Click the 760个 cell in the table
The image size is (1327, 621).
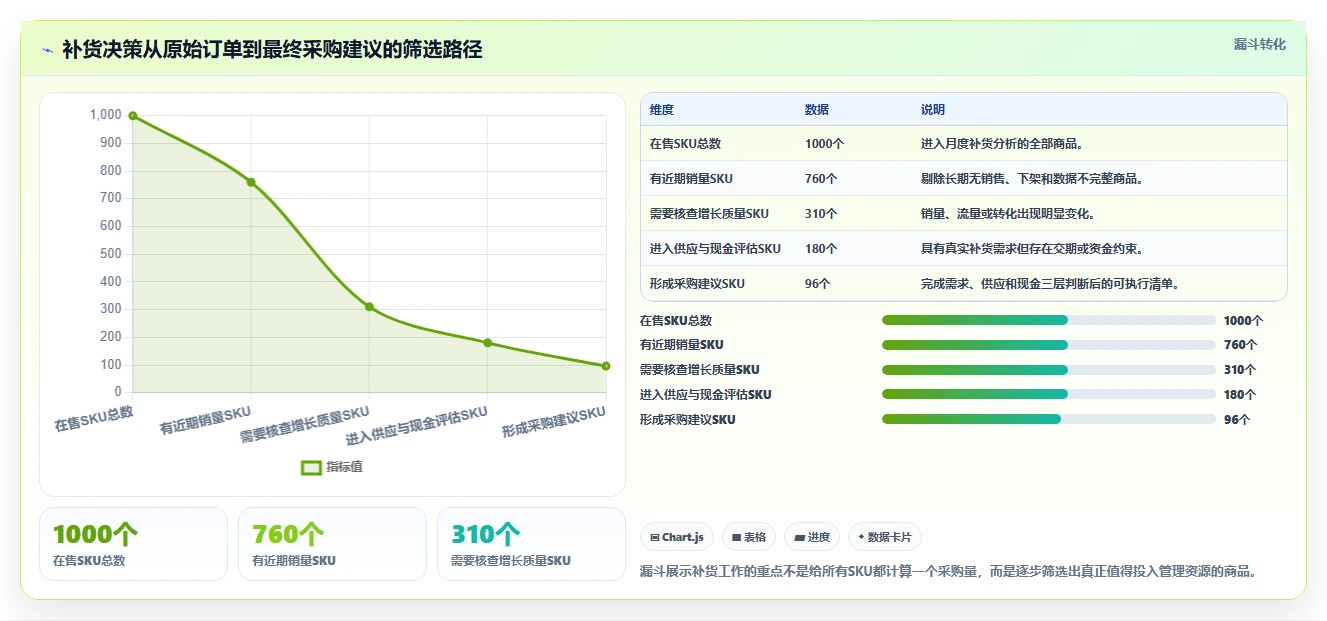pos(821,179)
